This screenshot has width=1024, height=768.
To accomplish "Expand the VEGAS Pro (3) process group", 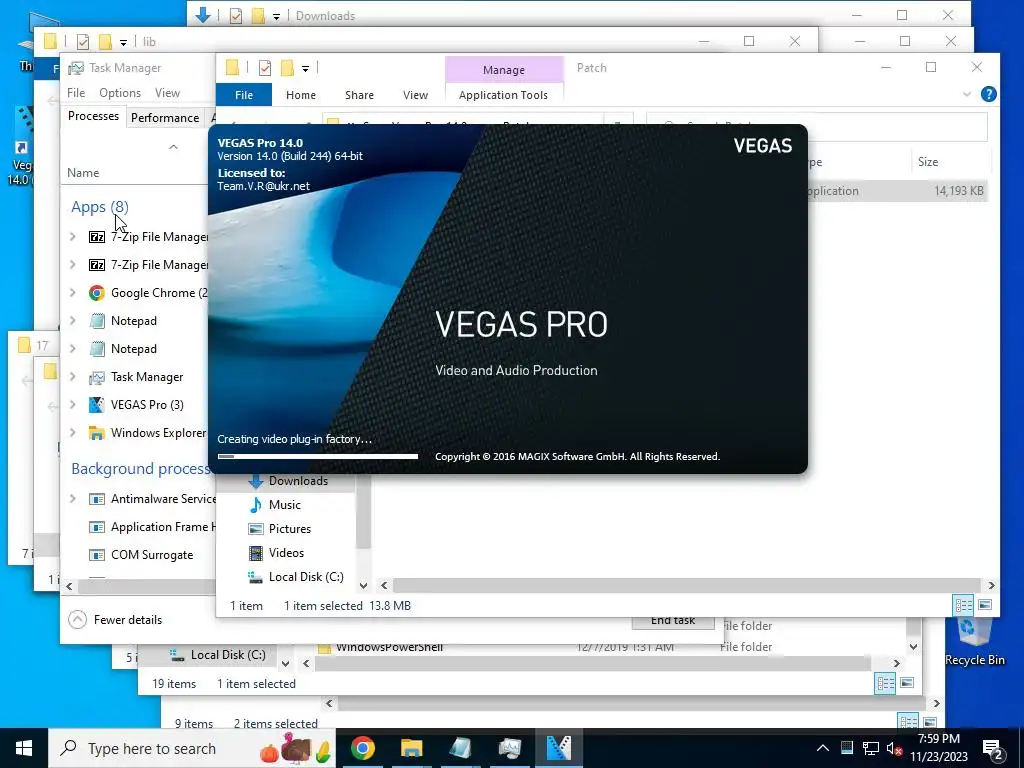I will (x=72, y=405).
